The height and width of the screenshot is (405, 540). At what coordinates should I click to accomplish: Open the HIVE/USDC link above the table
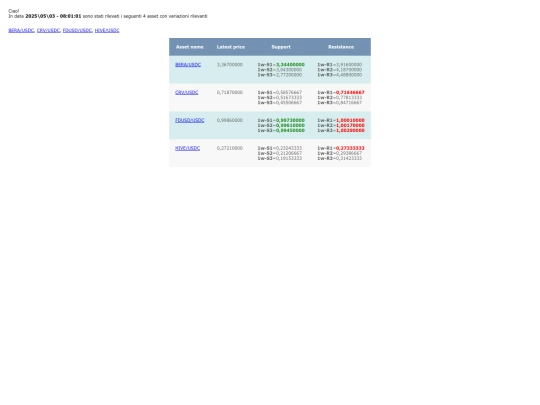[x=107, y=30]
